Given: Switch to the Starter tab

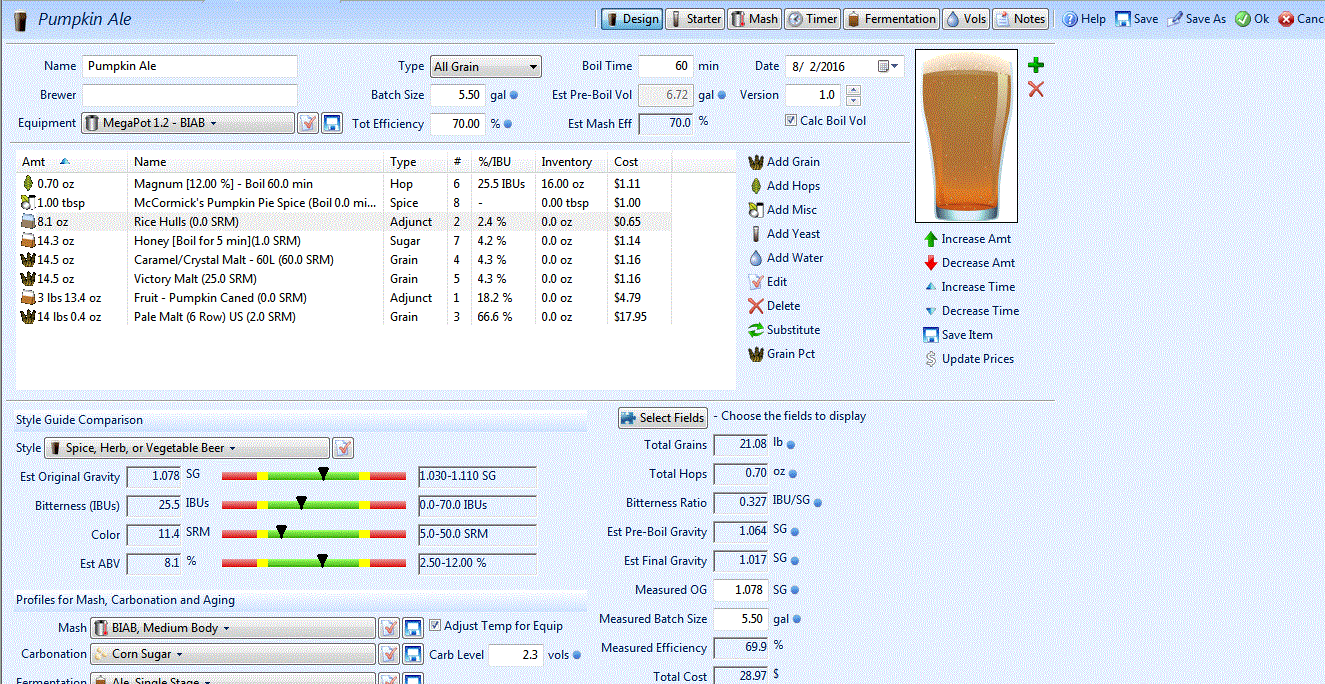Looking at the screenshot, I should 694,19.
